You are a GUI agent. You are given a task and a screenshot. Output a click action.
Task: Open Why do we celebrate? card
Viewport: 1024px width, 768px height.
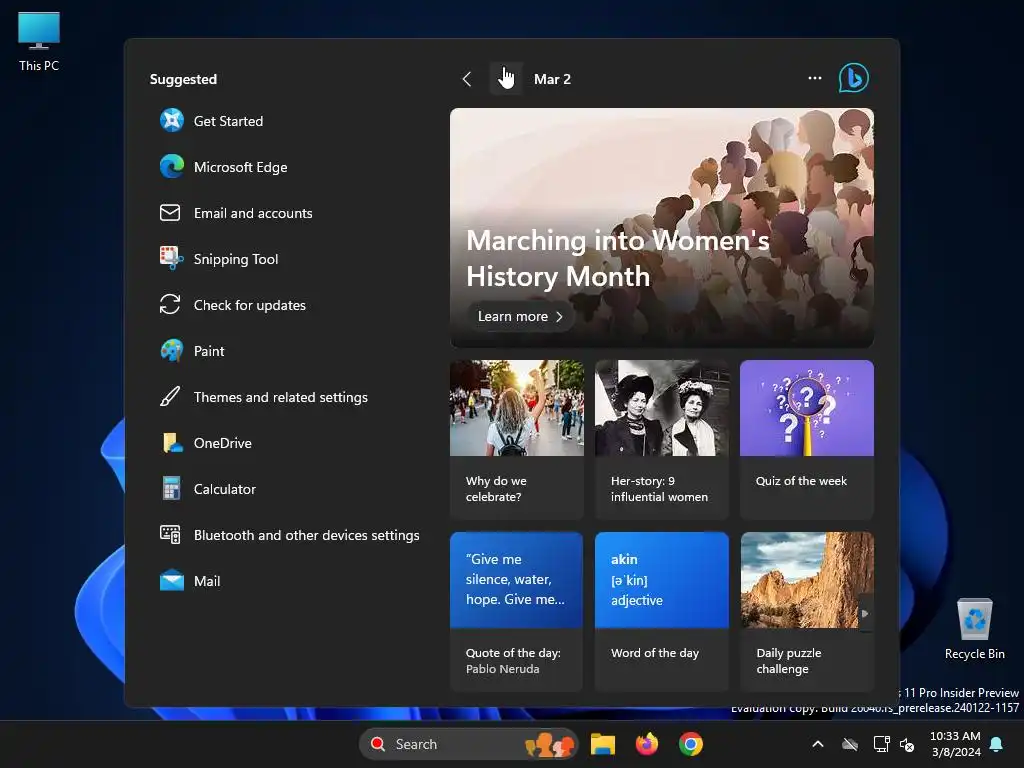[x=517, y=440]
